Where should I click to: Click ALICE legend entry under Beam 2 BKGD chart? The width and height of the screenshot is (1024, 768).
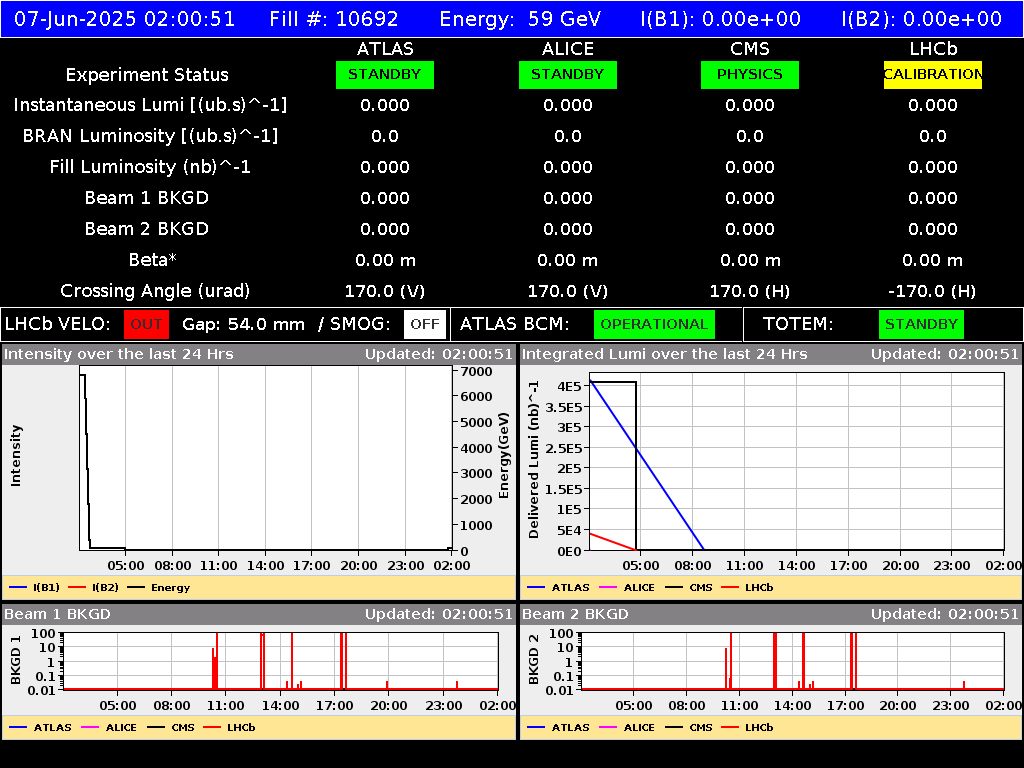coord(626,728)
